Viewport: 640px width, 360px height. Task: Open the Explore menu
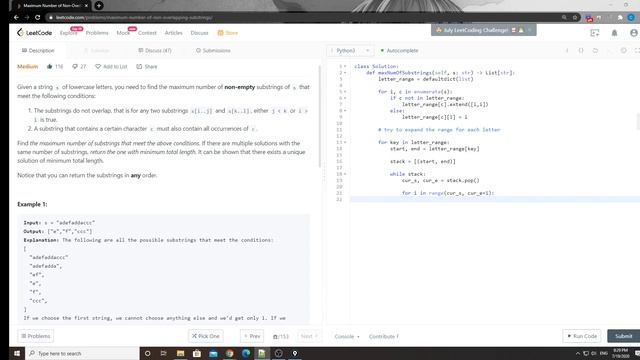(x=68, y=33)
